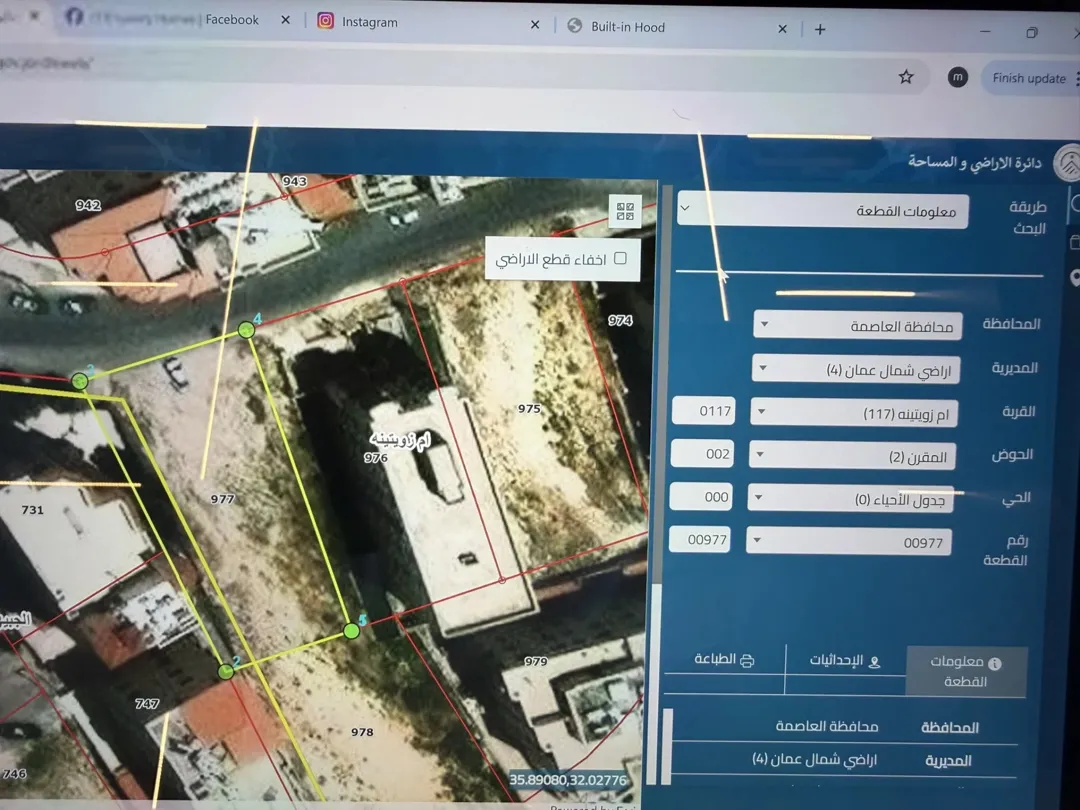The height and width of the screenshot is (810, 1080).
Task: Open the معلومات القطعة search method dropdown
Action: (822, 210)
